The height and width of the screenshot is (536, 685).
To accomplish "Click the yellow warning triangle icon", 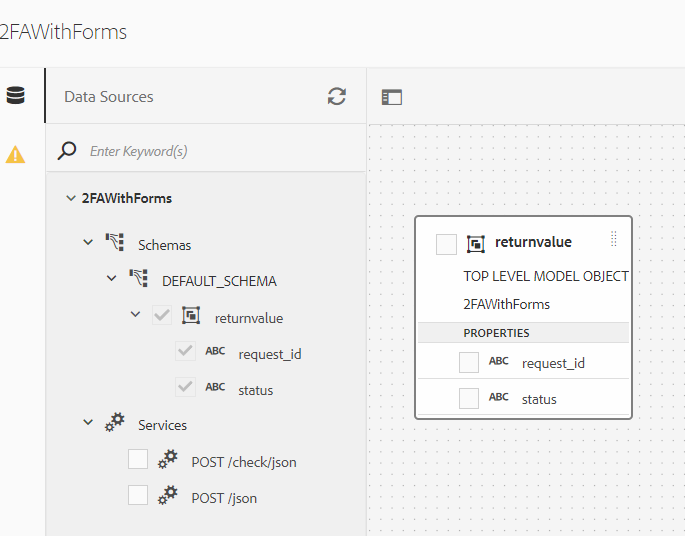I will pyautogui.click(x=15, y=155).
